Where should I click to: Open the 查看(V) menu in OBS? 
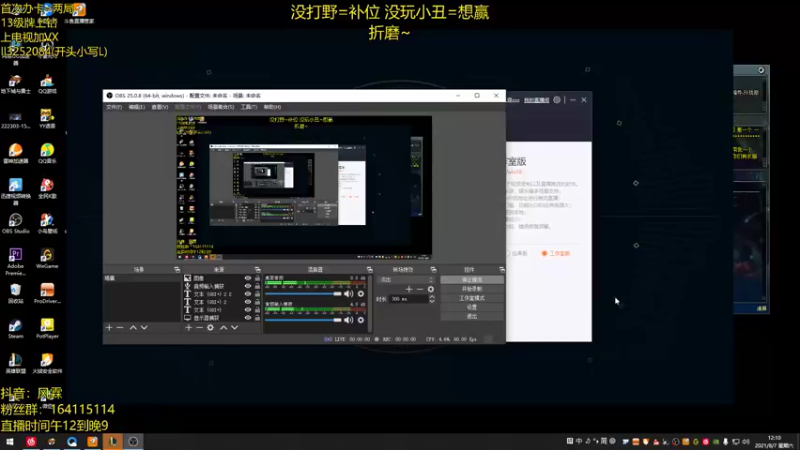click(x=160, y=107)
